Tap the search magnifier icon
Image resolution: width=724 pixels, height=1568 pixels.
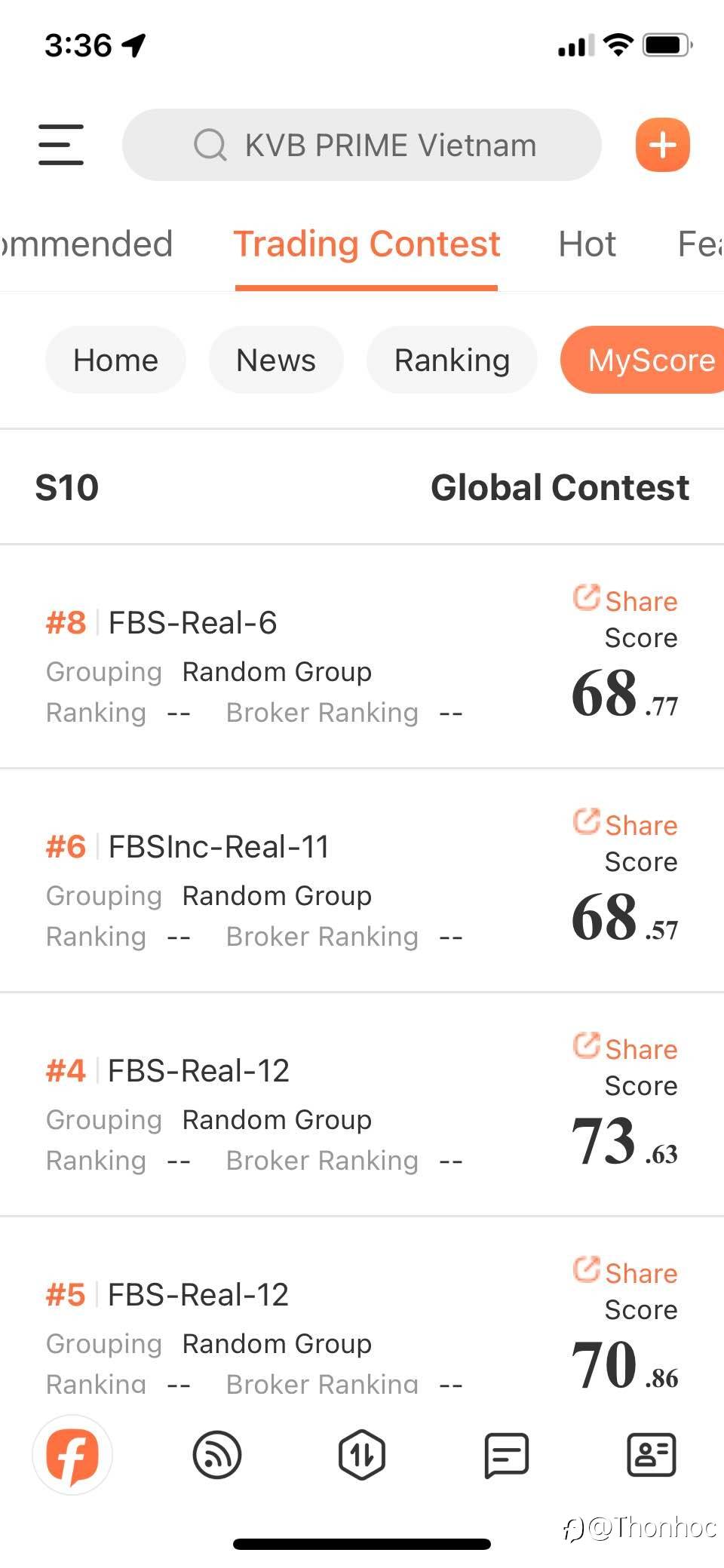coord(210,145)
